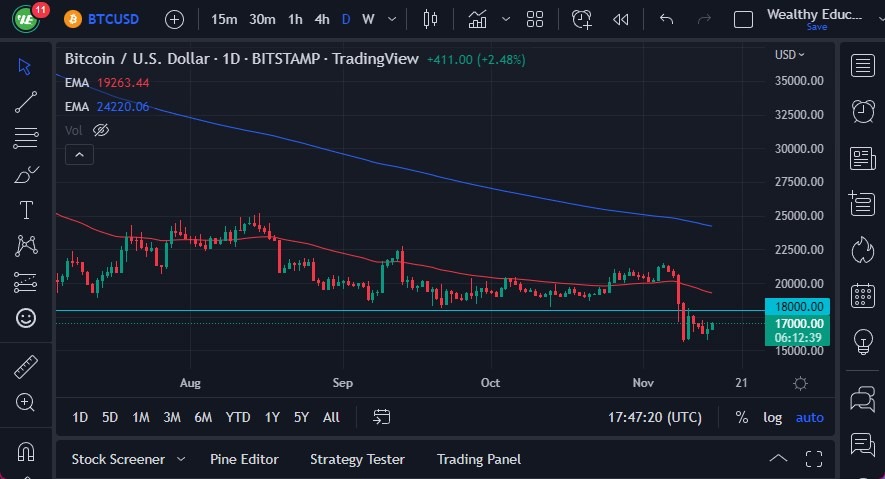
Task: Switch to 1h timeframe
Action: click(295, 20)
